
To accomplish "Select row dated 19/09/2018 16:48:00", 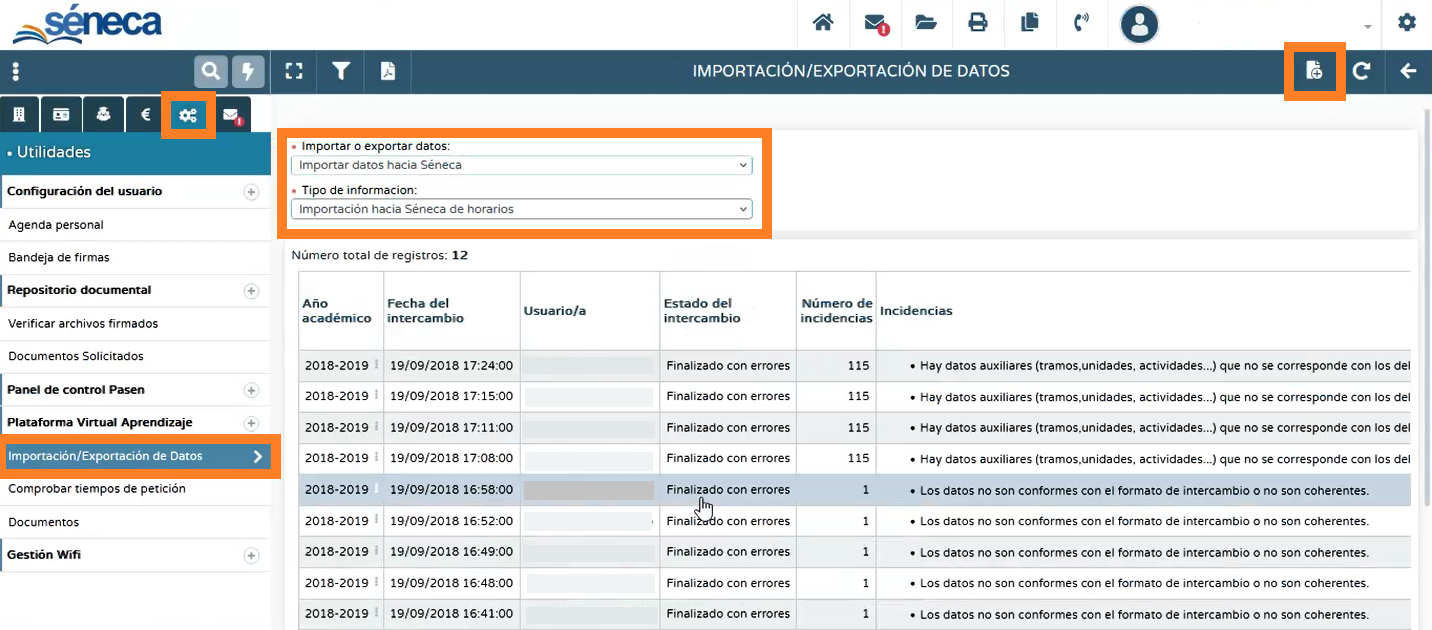I will (x=855, y=583).
